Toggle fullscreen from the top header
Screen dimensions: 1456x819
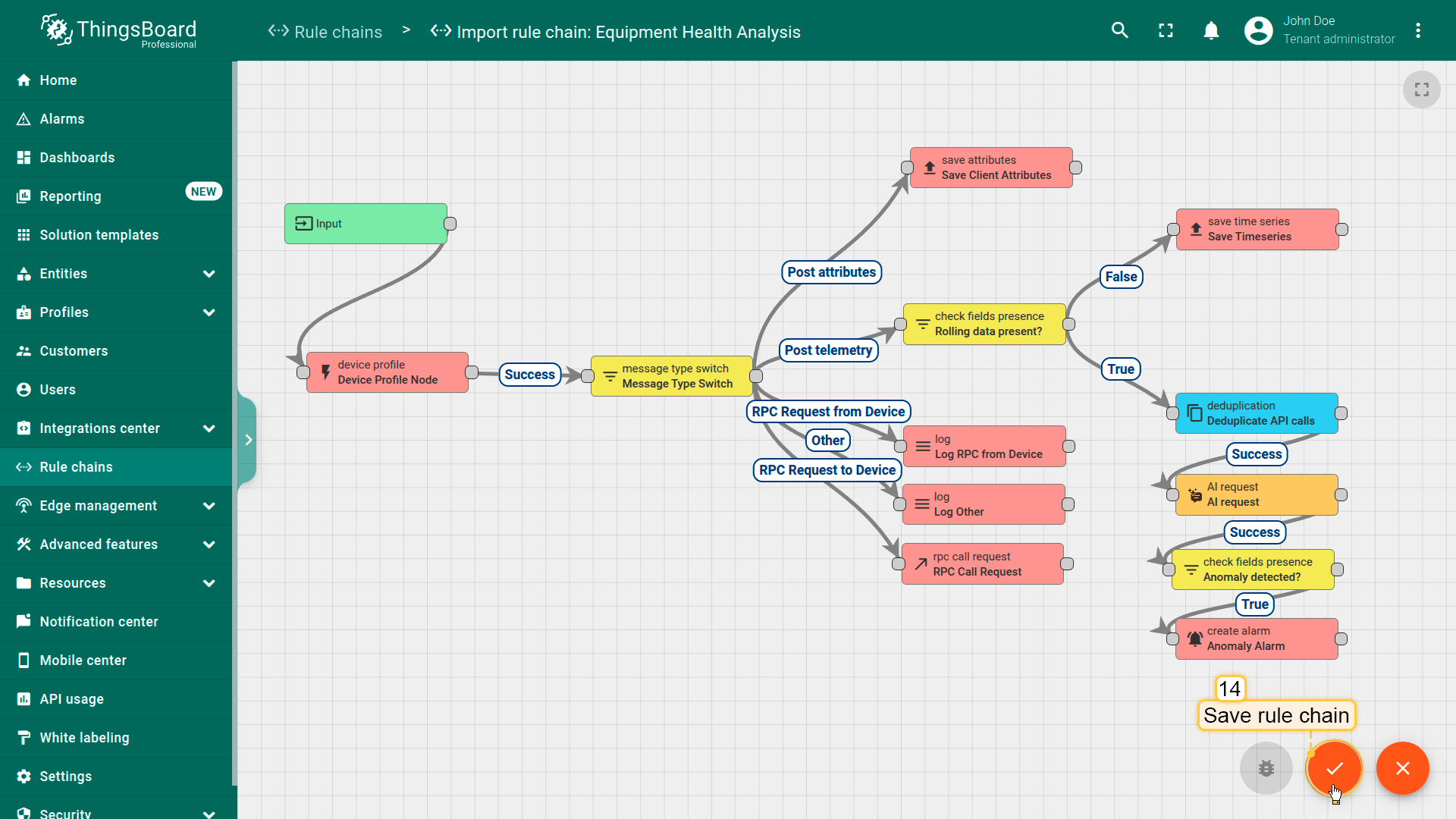(x=1166, y=30)
